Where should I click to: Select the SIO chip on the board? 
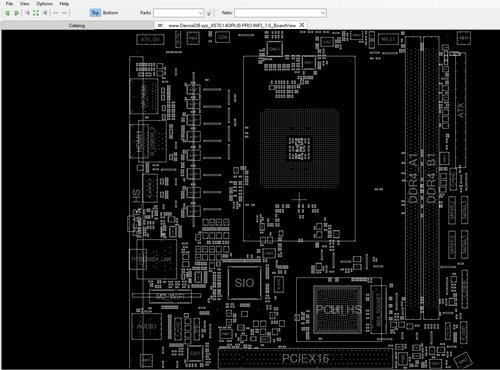(x=244, y=283)
